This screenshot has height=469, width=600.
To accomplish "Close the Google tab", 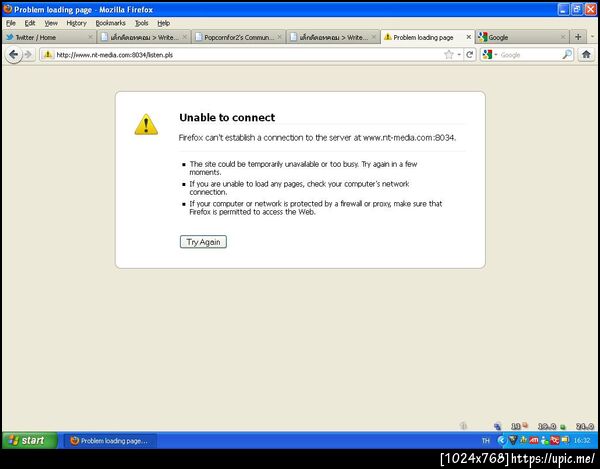I will pos(563,37).
